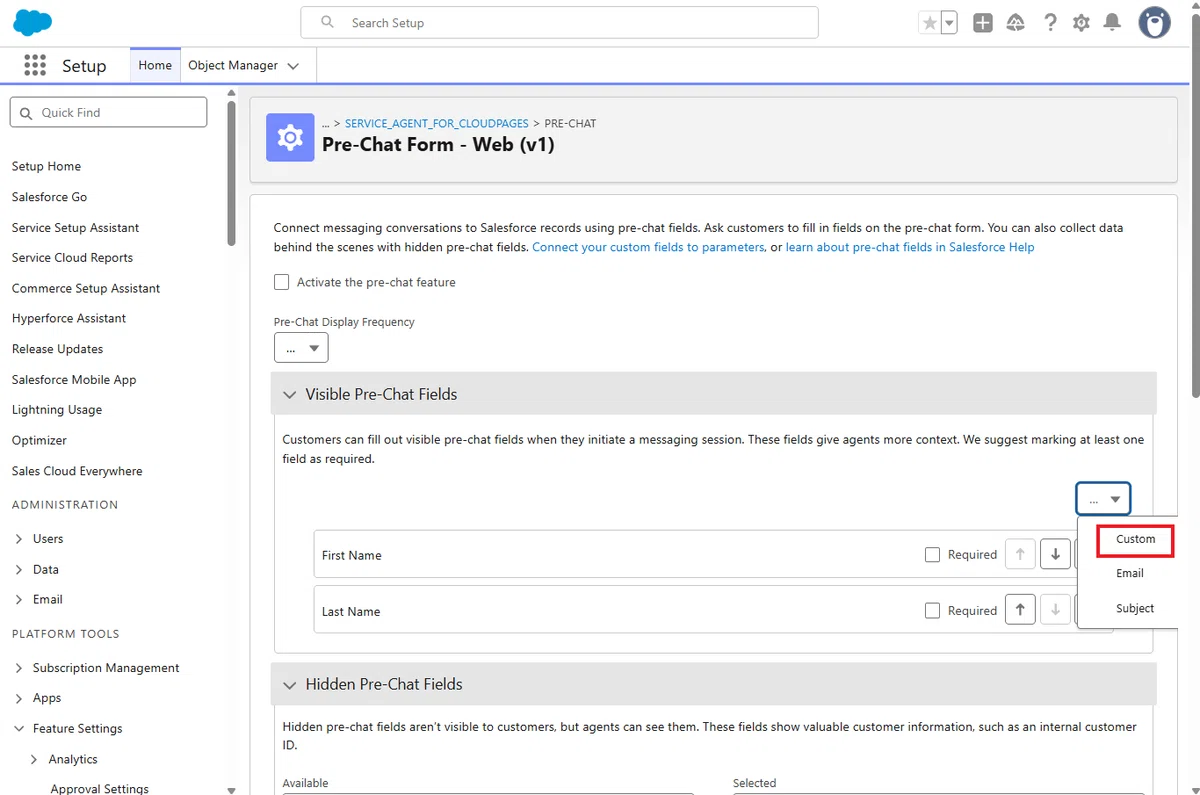
Task: Move Last Name field up
Action: (x=1020, y=610)
